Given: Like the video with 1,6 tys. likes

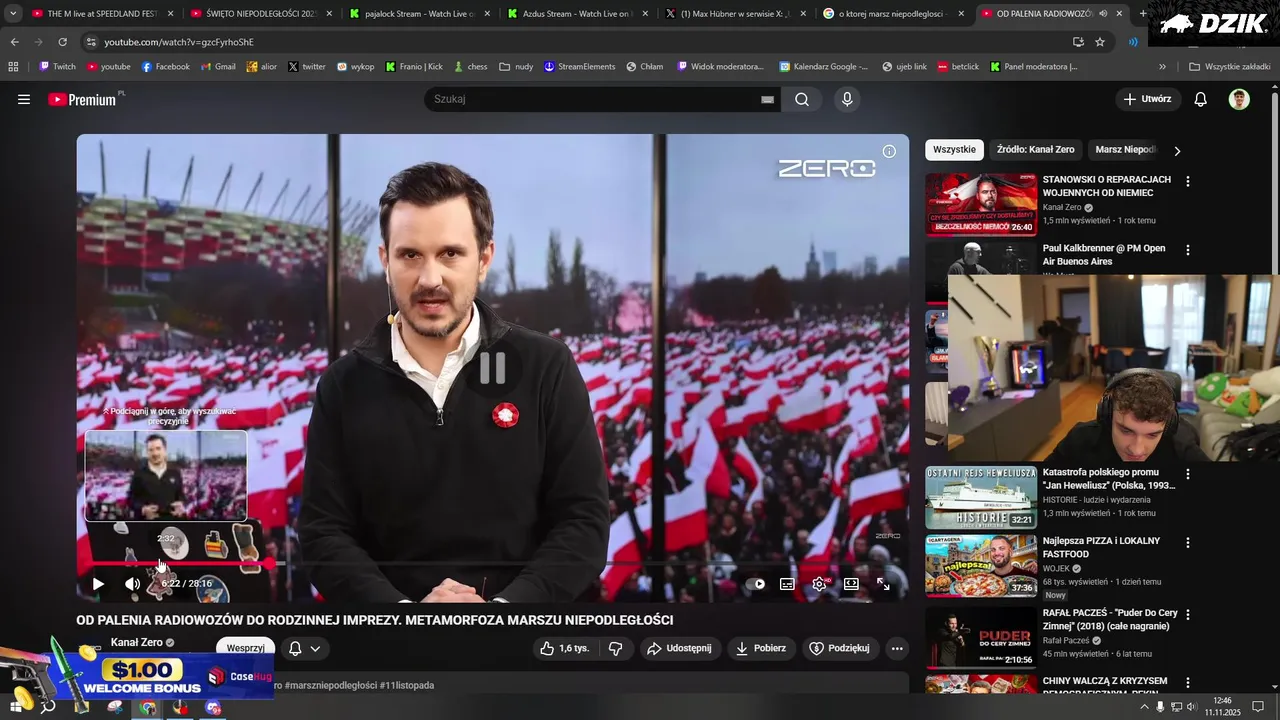Looking at the screenshot, I should [x=564, y=648].
